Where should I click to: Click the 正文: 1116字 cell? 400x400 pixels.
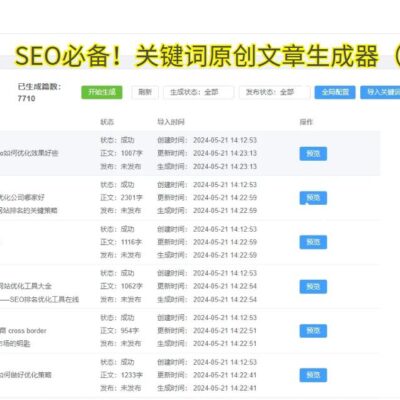[121, 242]
